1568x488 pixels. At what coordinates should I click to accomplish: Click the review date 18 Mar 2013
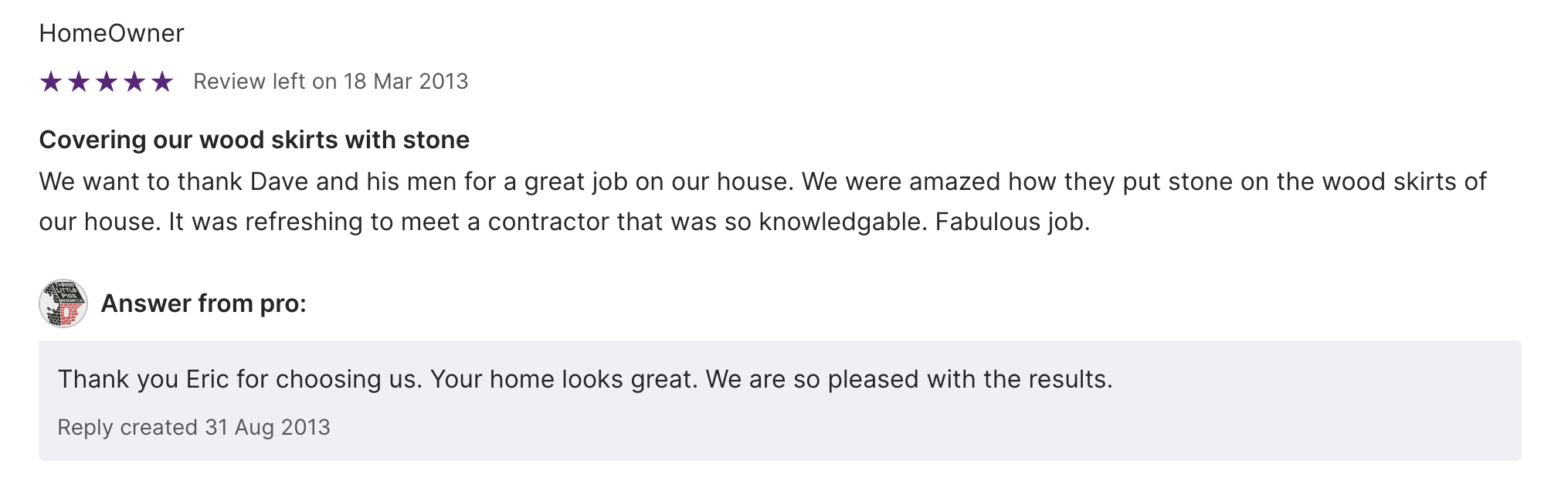pos(406,81)
